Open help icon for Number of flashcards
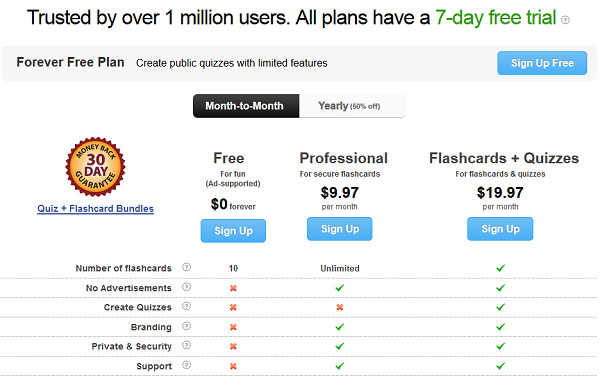Image resolution: width=600 pixels, height=386 pixels. tap(186, 267)
